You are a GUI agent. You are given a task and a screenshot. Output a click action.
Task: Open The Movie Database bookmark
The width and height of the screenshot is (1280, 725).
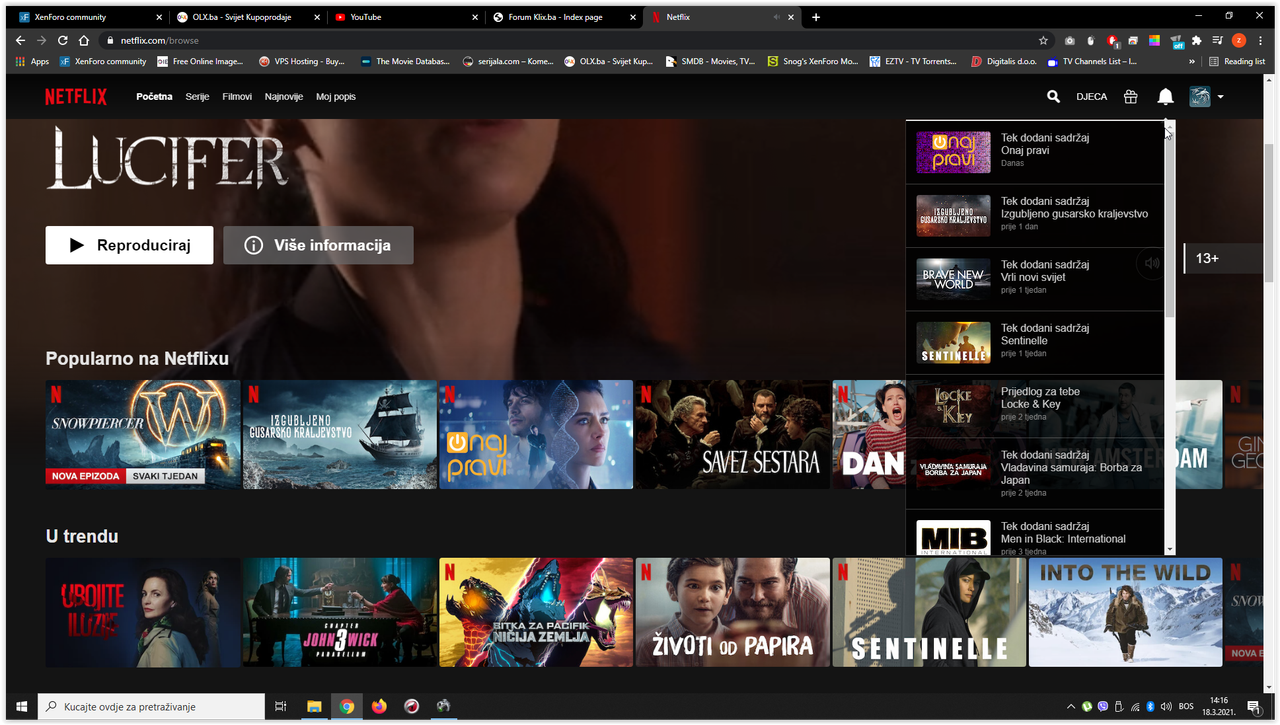405,61
